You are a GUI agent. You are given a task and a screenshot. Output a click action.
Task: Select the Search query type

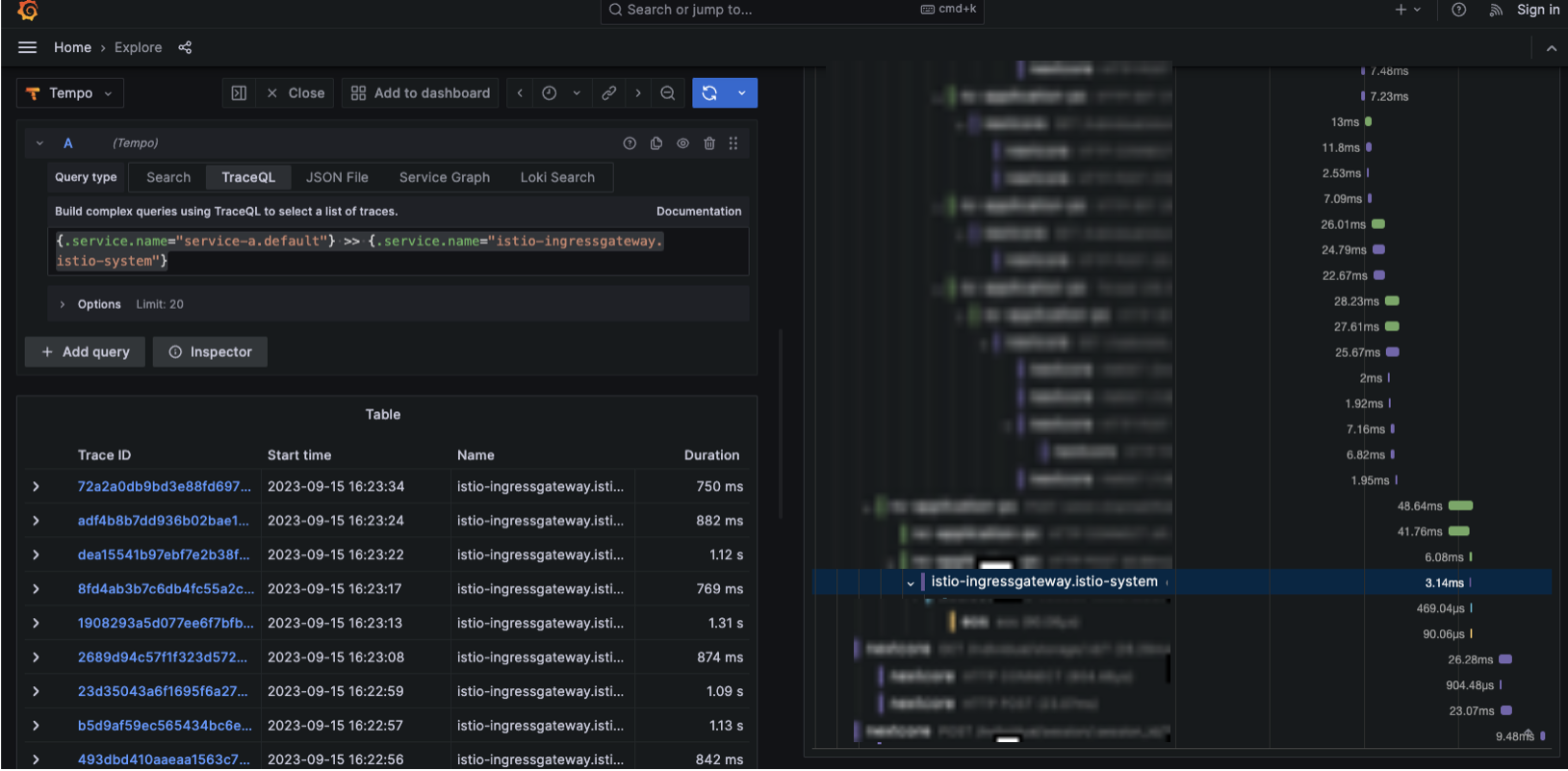click(168, 177)
